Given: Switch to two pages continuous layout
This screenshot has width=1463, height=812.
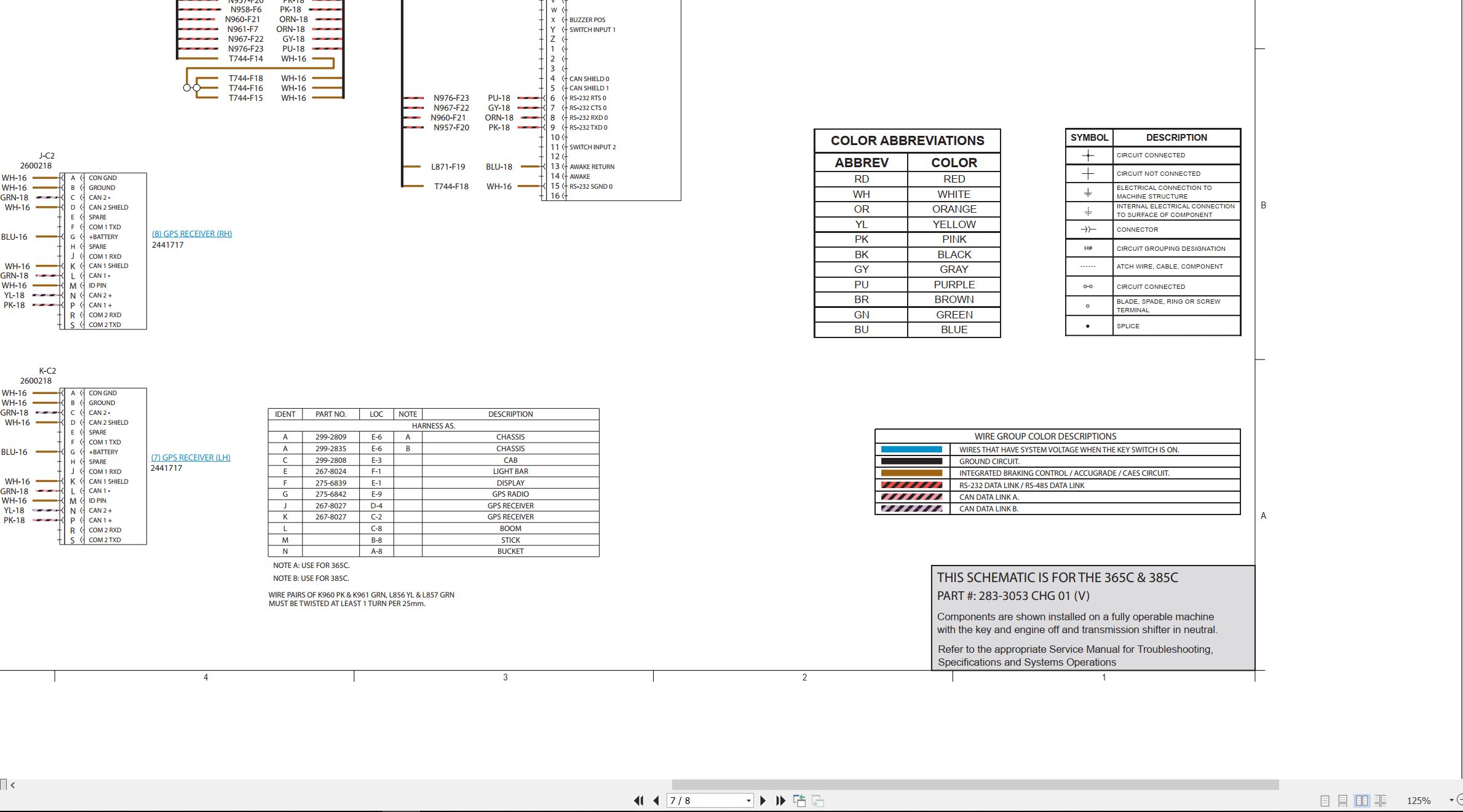Looking at the screenshot, I should tap(1381, 801).
